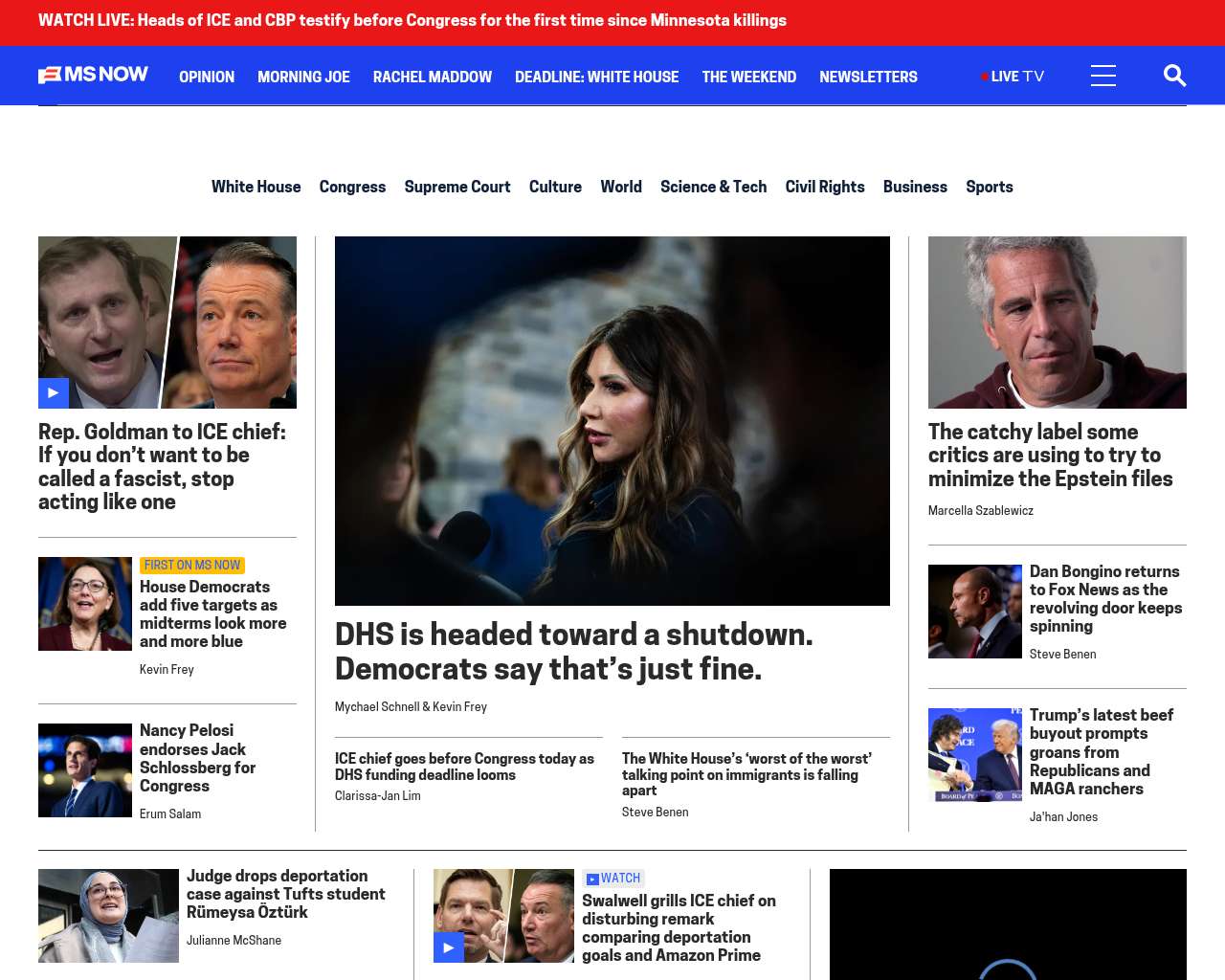
Task: Open DHS headed toward shutdown headline
Action: point(573,652)
